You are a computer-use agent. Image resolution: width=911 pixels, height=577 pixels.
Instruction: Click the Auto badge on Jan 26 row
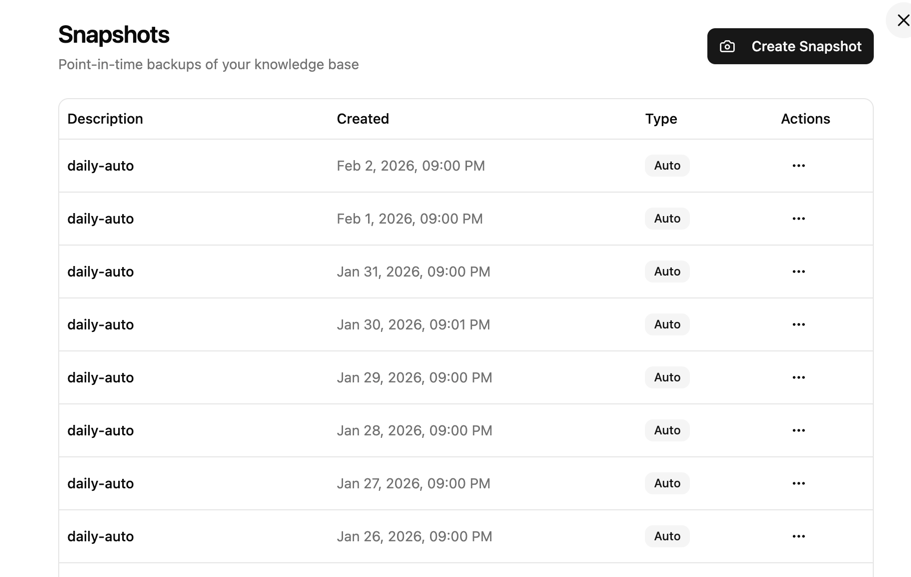point(667,536)
